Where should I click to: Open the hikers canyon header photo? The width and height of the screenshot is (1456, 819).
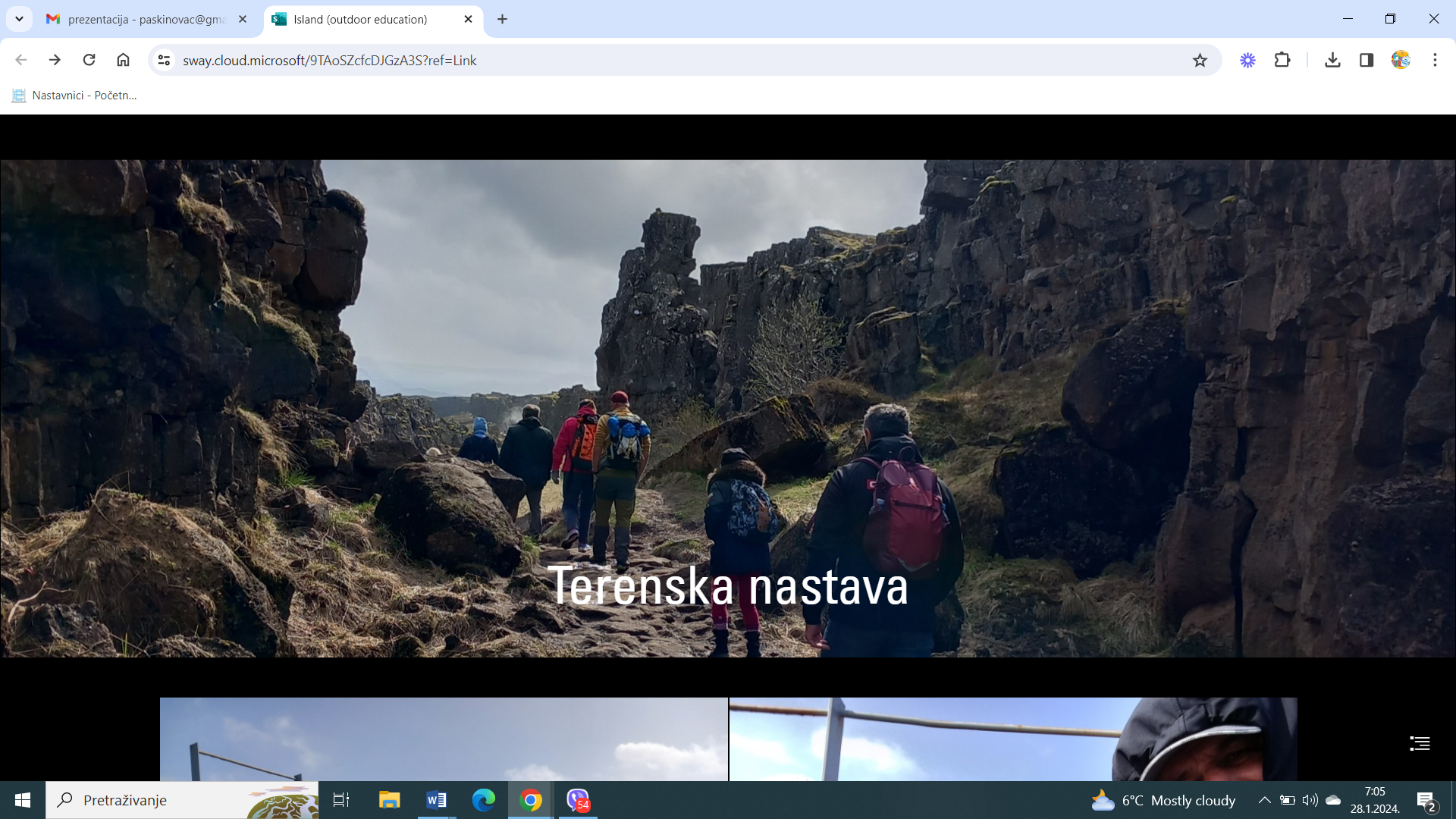(x=728, y=408)
